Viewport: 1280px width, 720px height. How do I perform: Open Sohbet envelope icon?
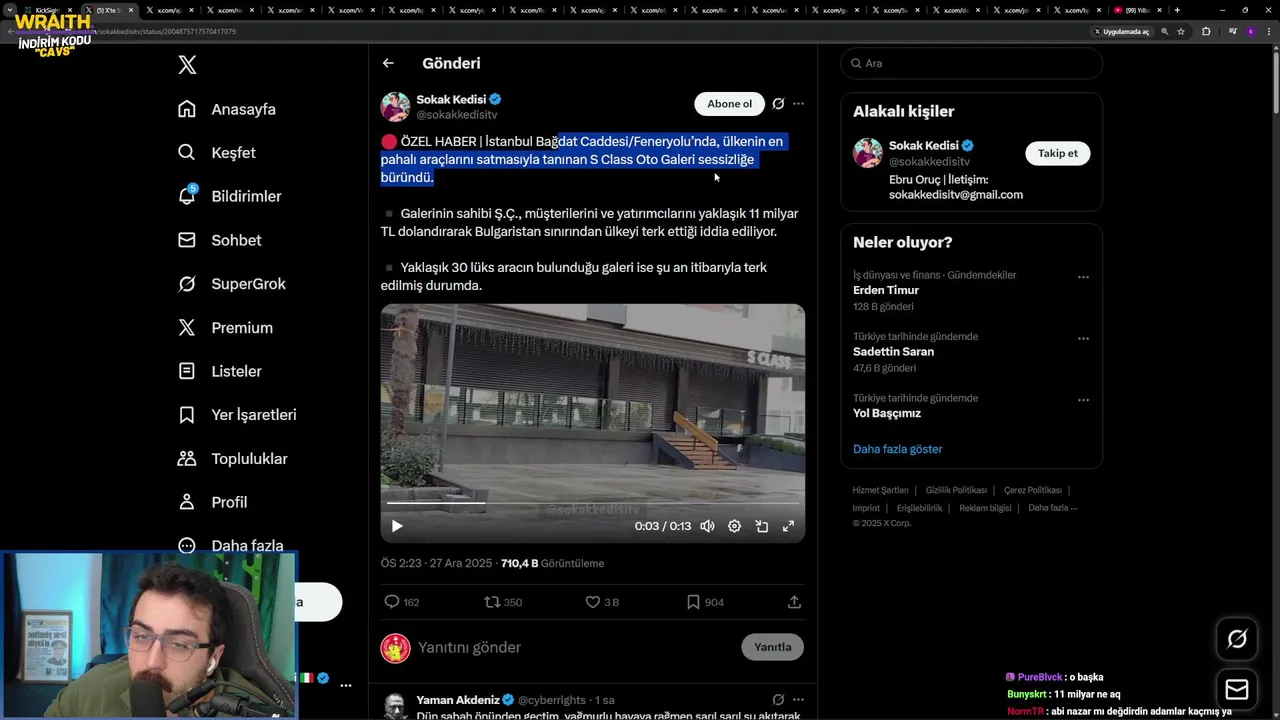(187, 240)
